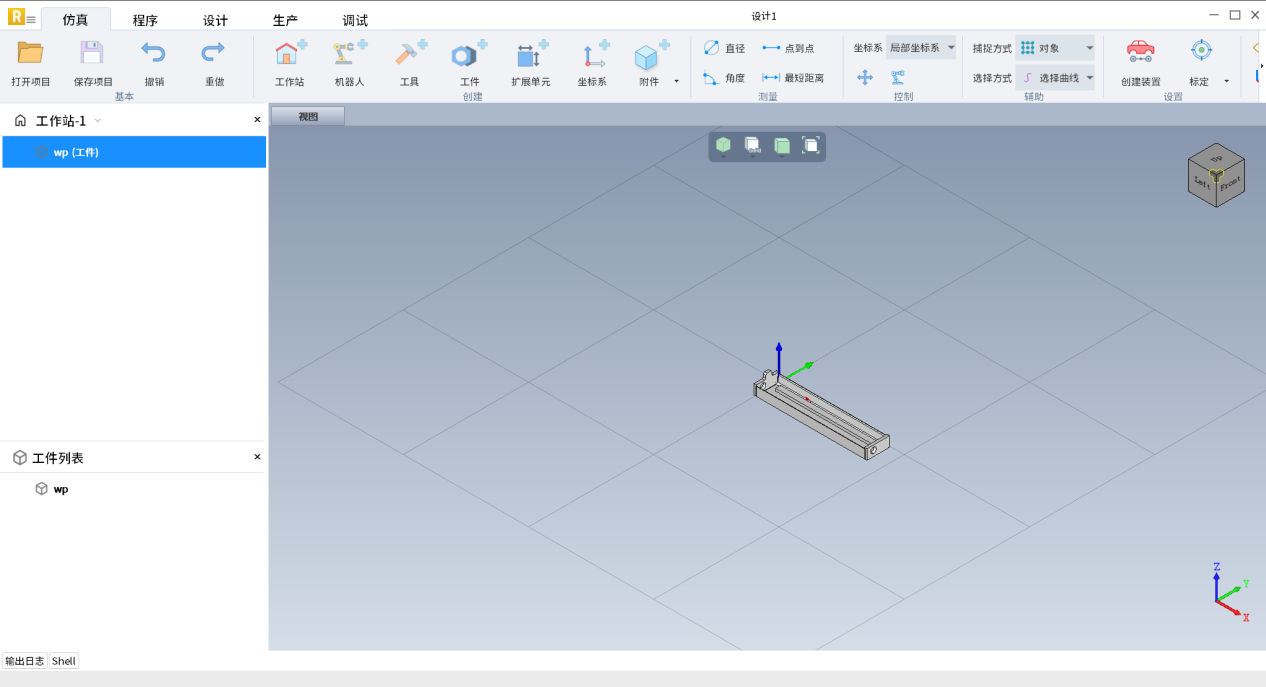Open the 设计 ribbon tab

215,20
